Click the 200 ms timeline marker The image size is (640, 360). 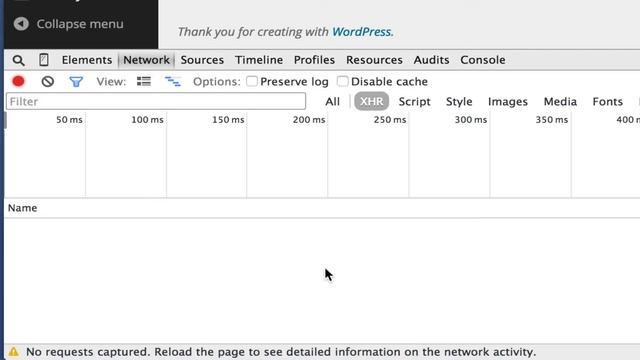[309, 120]
